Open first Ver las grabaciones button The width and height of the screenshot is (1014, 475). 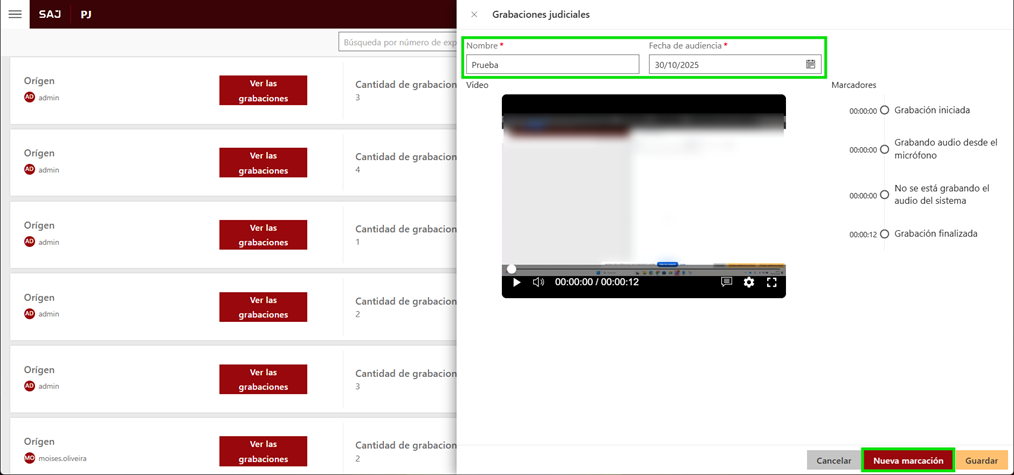263,90
